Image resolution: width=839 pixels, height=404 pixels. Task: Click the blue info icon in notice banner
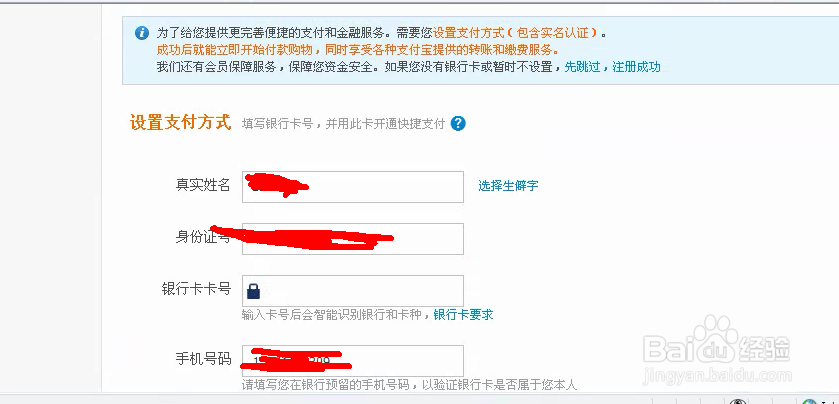click(x=142, y=33)
